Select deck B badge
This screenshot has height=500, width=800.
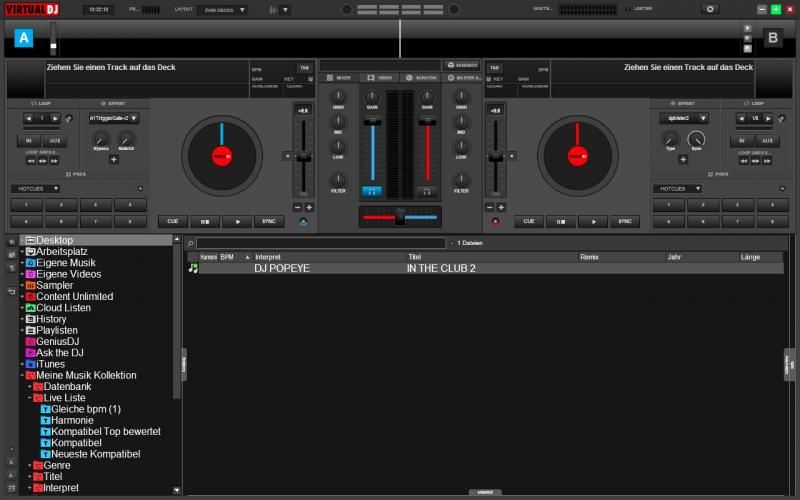click(773, 38)
